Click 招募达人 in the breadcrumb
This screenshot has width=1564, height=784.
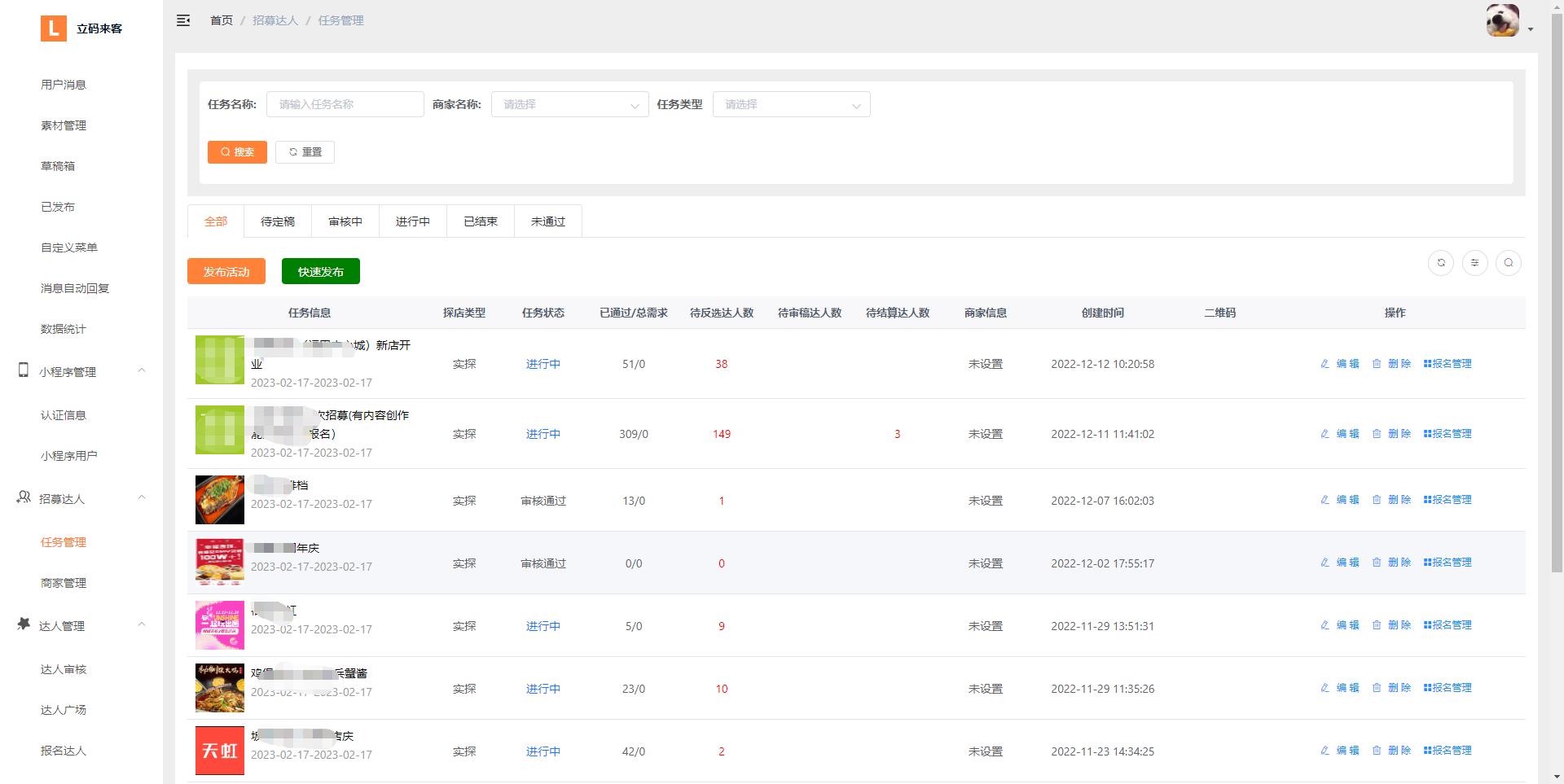click(x=275, y=20)
